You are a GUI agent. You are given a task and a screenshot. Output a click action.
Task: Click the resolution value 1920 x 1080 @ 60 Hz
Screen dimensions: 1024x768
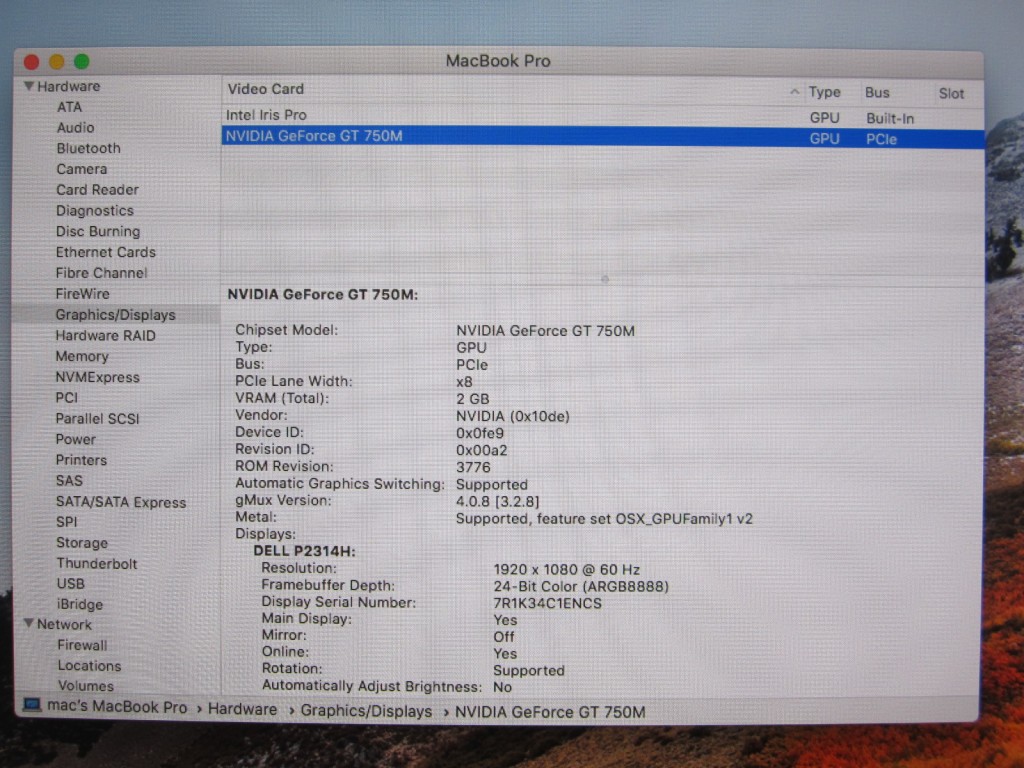point(566,569)
